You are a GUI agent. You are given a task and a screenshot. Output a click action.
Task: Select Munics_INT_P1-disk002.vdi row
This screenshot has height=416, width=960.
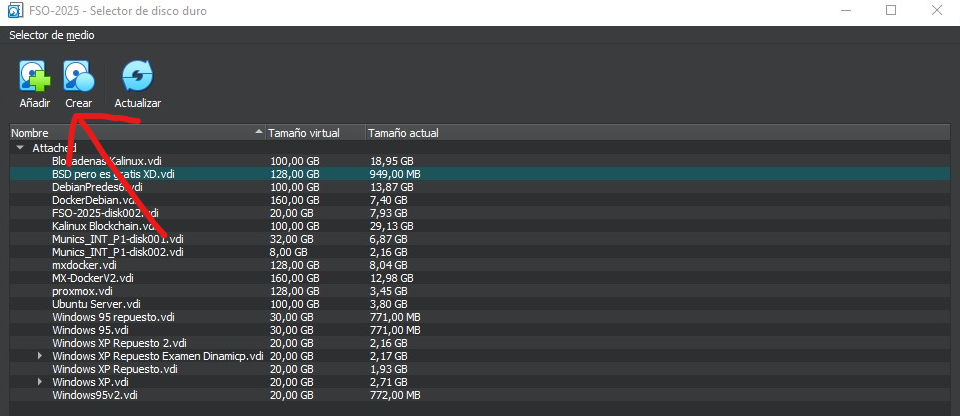pyautogui.click(x=118, y=252)
